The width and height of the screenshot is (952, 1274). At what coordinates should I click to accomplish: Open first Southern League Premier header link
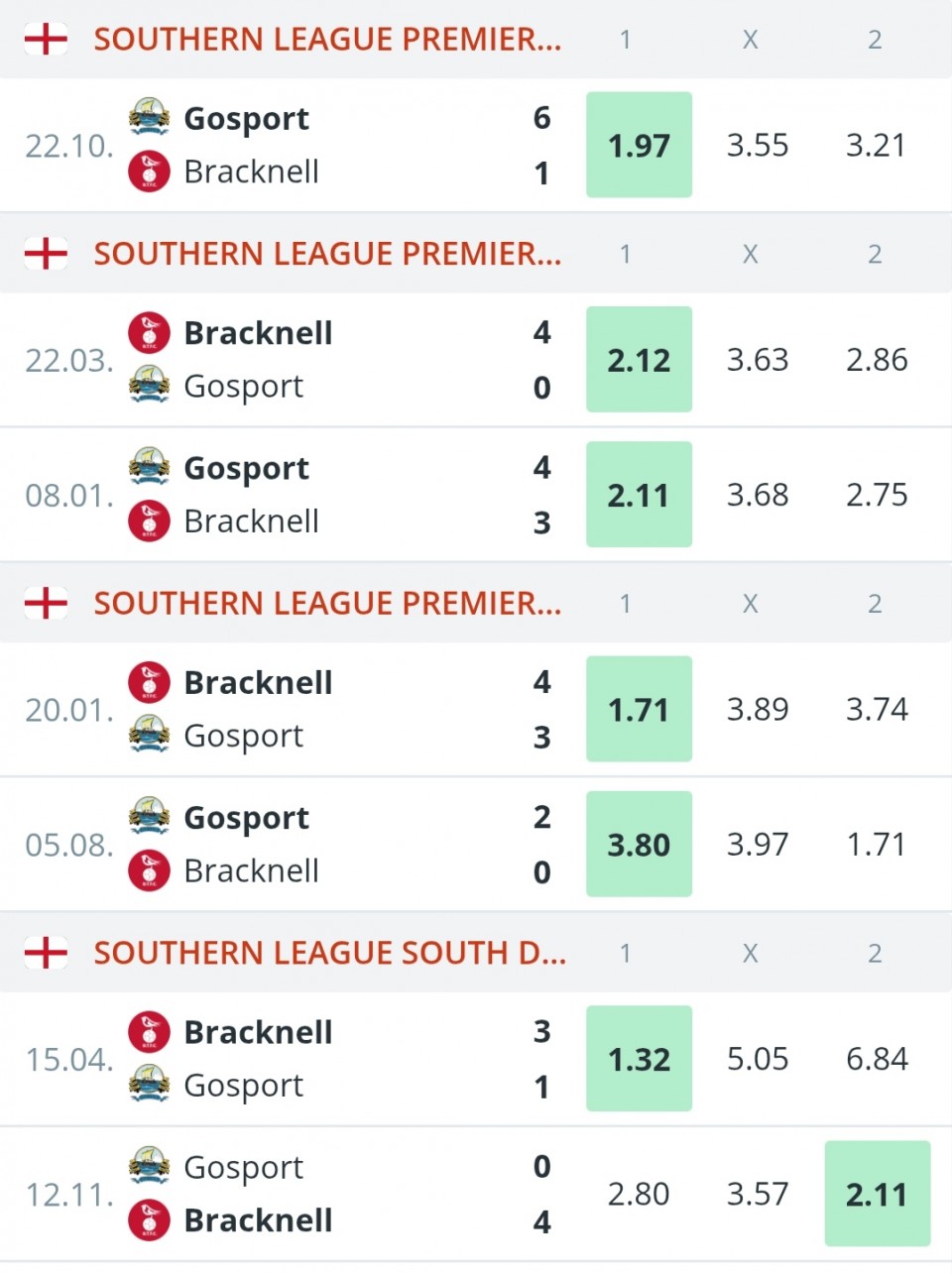(x=327, y=40)
